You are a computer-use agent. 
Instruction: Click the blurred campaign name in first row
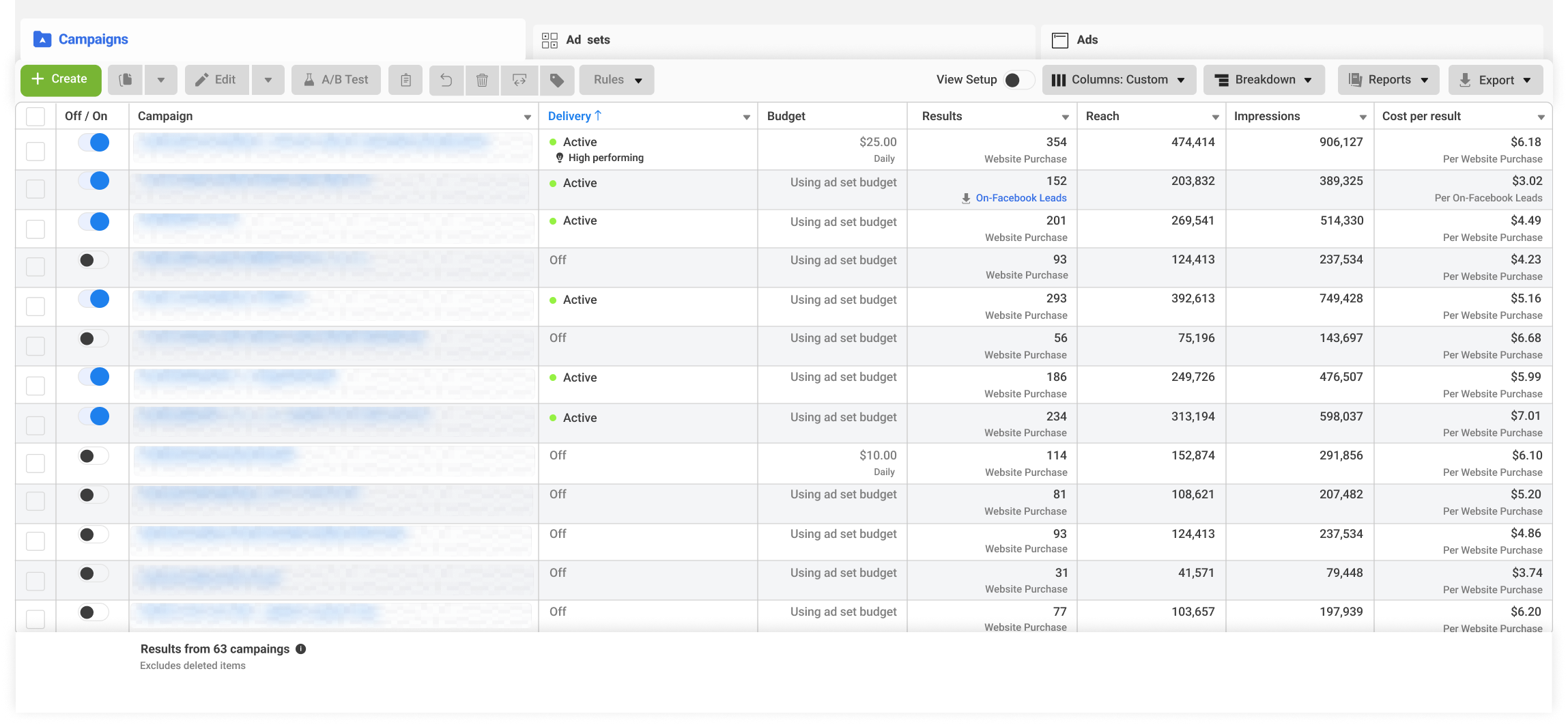point(314,141)
